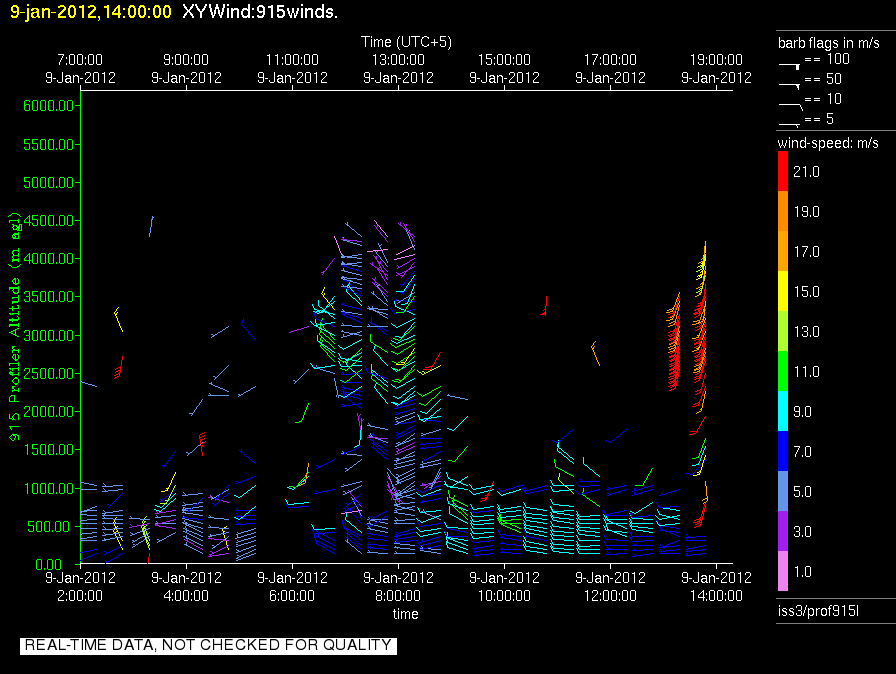Click the 'Time (UTC+5)' top axis label
Viewport: 896px width, 674px height.
pyautogui.click(x=406, y=42)
